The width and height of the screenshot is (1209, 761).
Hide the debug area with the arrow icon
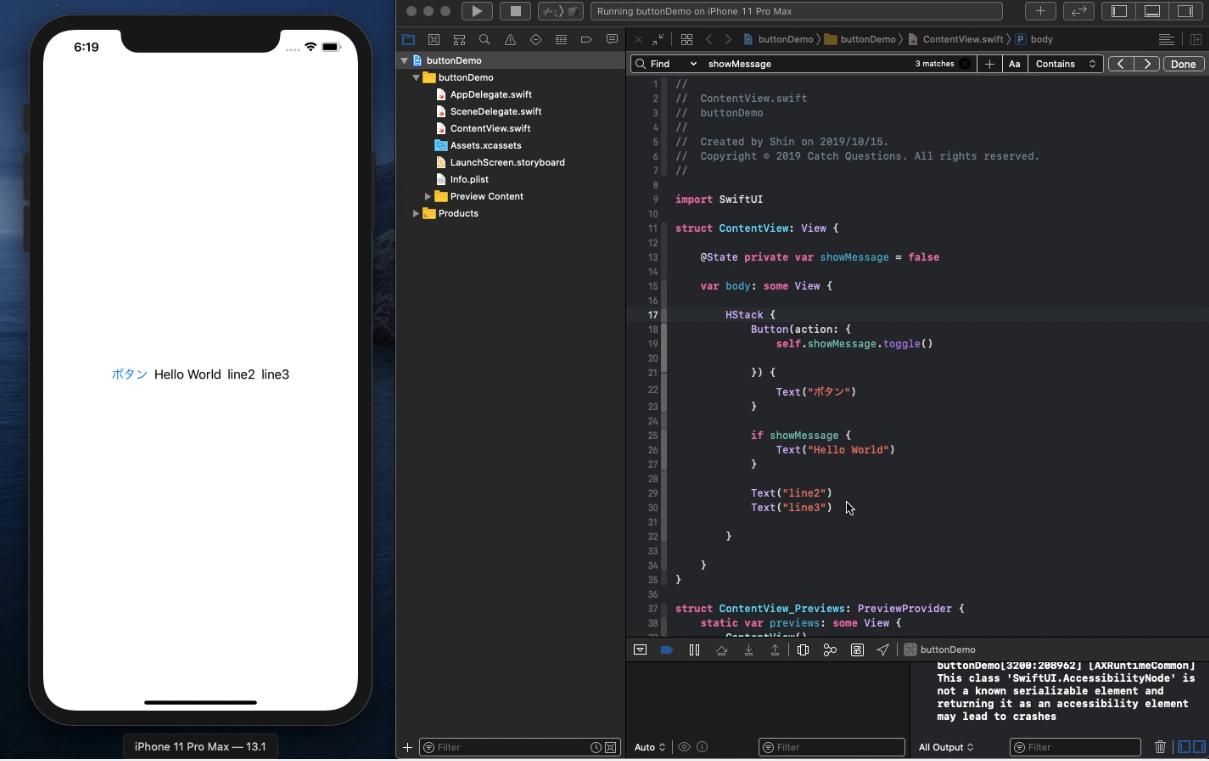point(640,650)
